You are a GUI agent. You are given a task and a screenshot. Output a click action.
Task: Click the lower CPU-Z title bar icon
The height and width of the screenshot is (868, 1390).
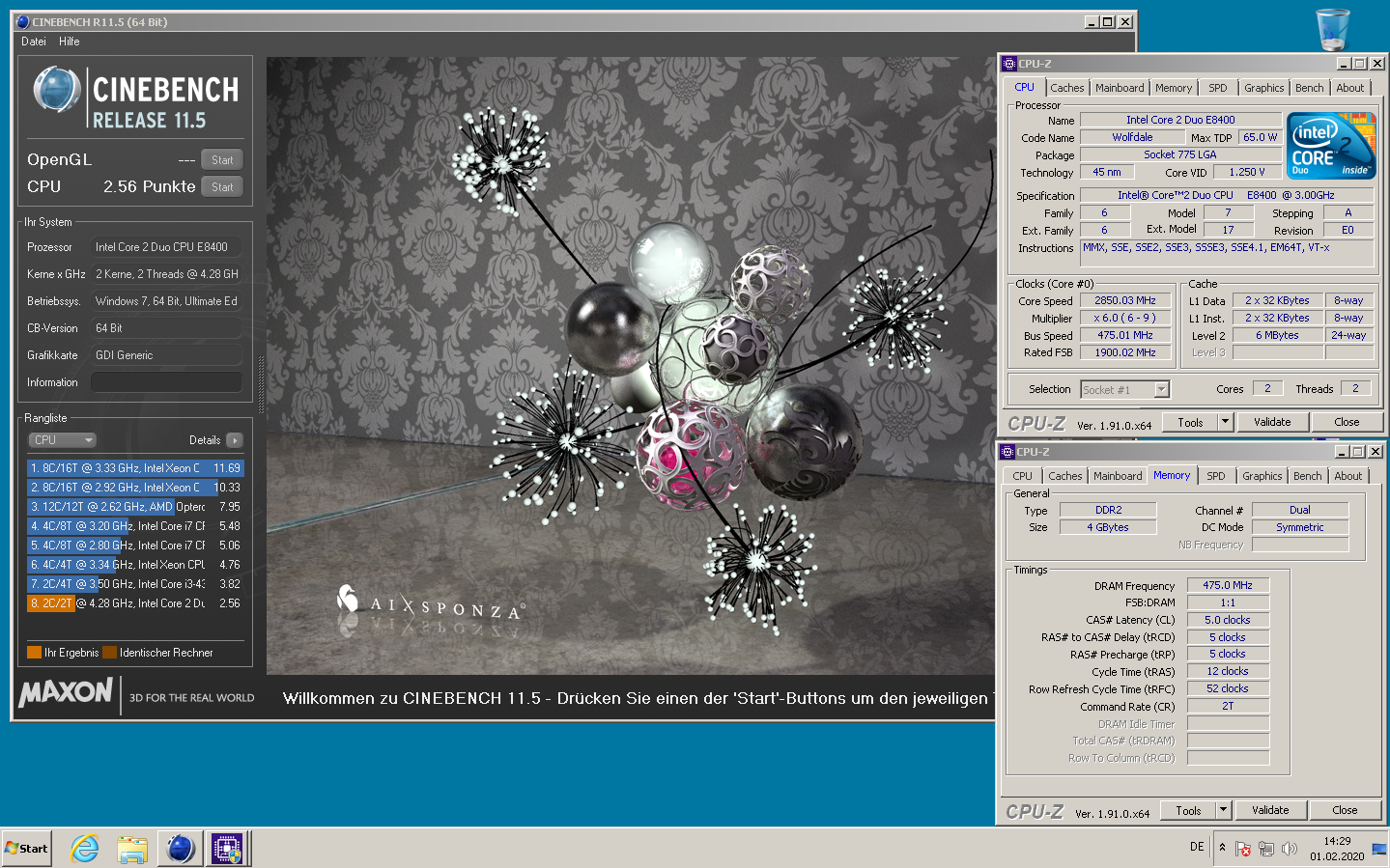pyautogui.click(x=1007, y=452)
